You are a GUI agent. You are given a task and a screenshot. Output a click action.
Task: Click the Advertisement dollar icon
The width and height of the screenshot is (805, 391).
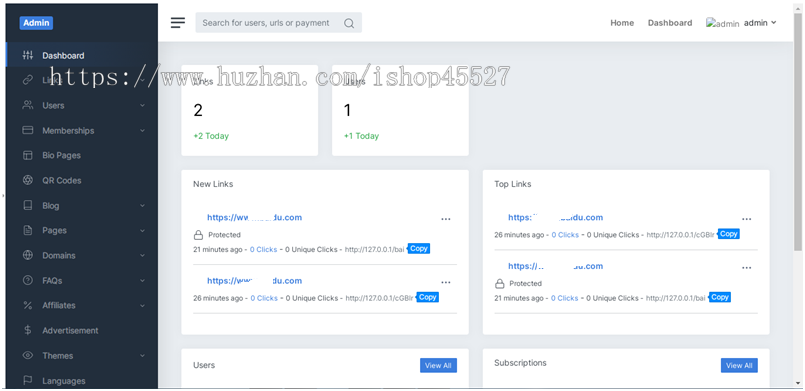click(x=28, y=330)
